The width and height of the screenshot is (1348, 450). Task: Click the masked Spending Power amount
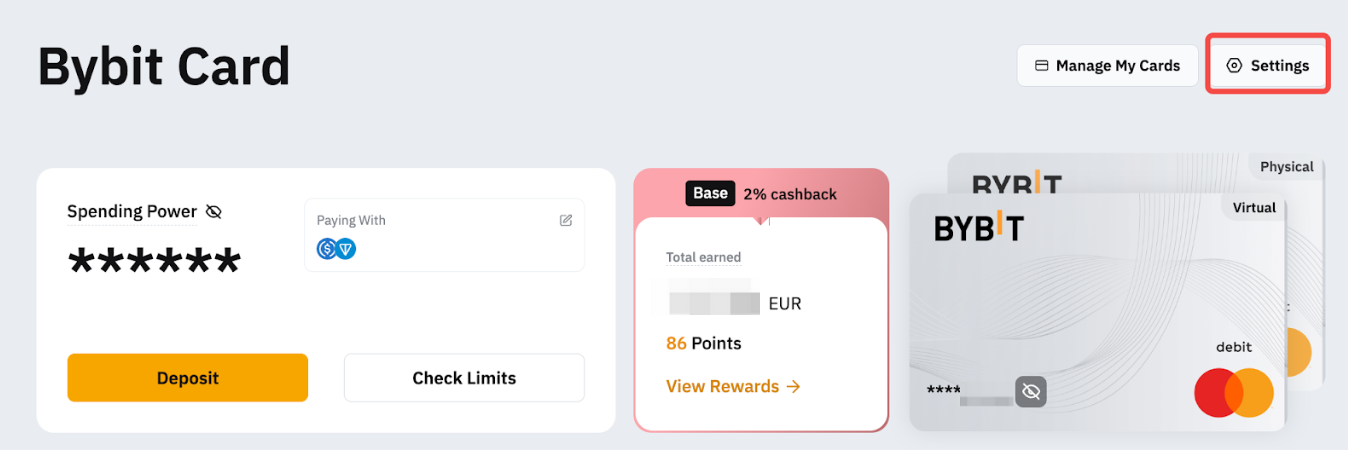pyautogui.click(x=154, y=264)
